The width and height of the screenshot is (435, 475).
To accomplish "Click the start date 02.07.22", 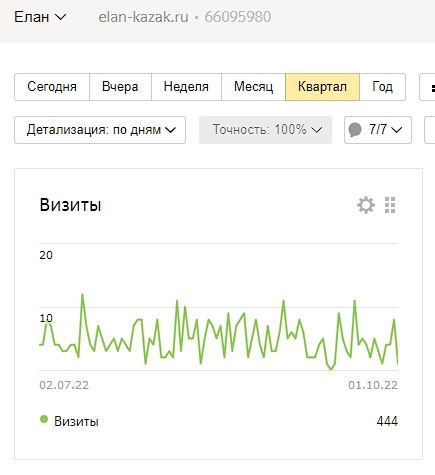I will click(64, 385).
